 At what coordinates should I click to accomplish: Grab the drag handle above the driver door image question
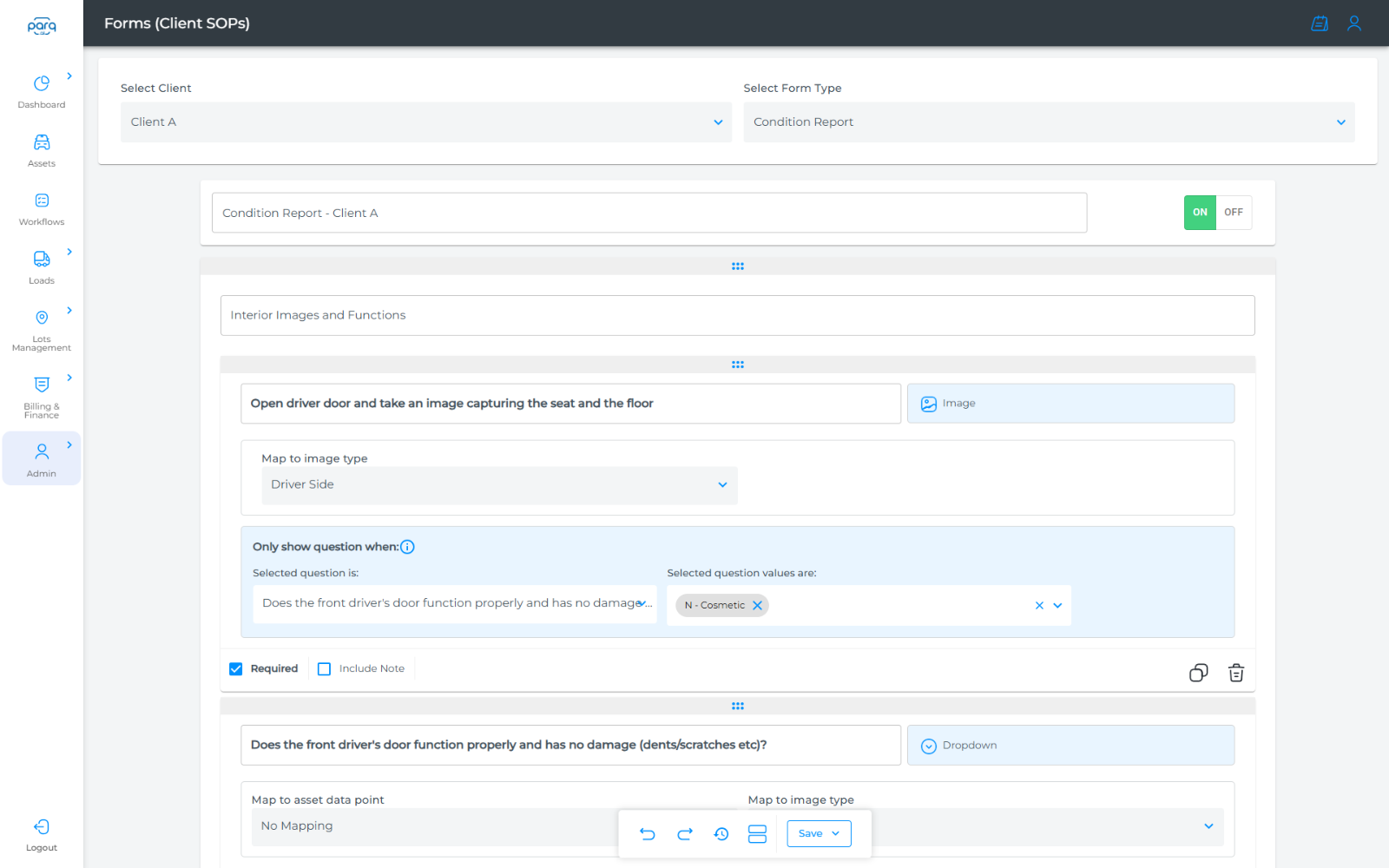738,365
